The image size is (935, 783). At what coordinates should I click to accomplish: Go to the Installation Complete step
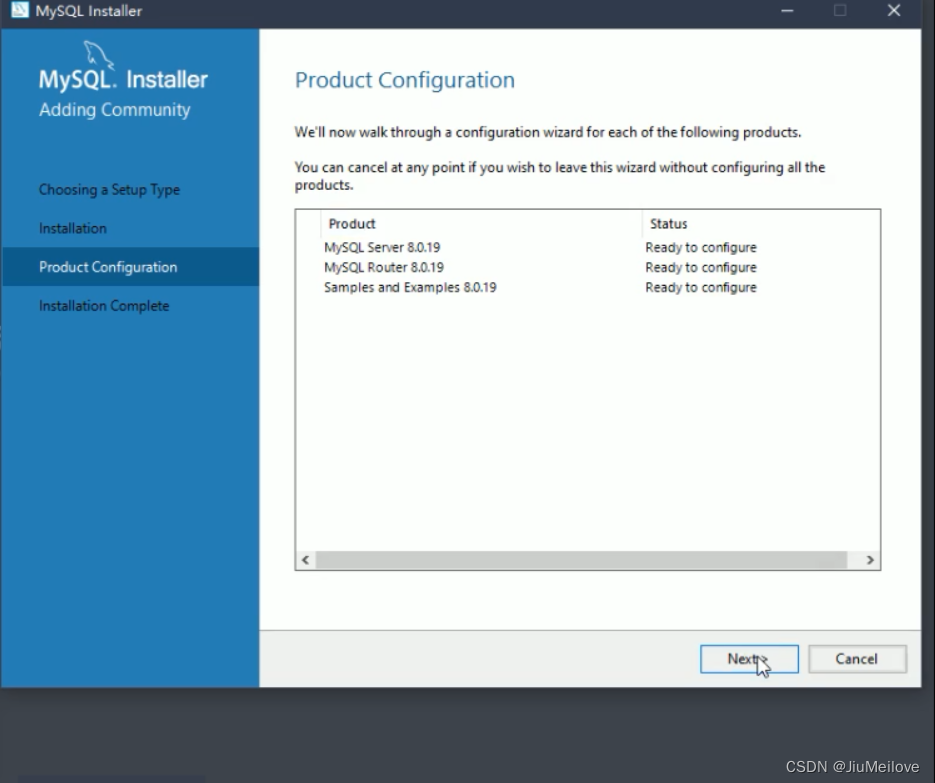pyautogui.click(x=104, y=306)
